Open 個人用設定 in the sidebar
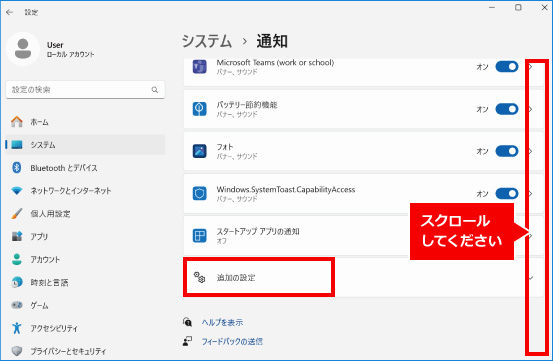The image size is (553, 361). (x=85, y=214)
